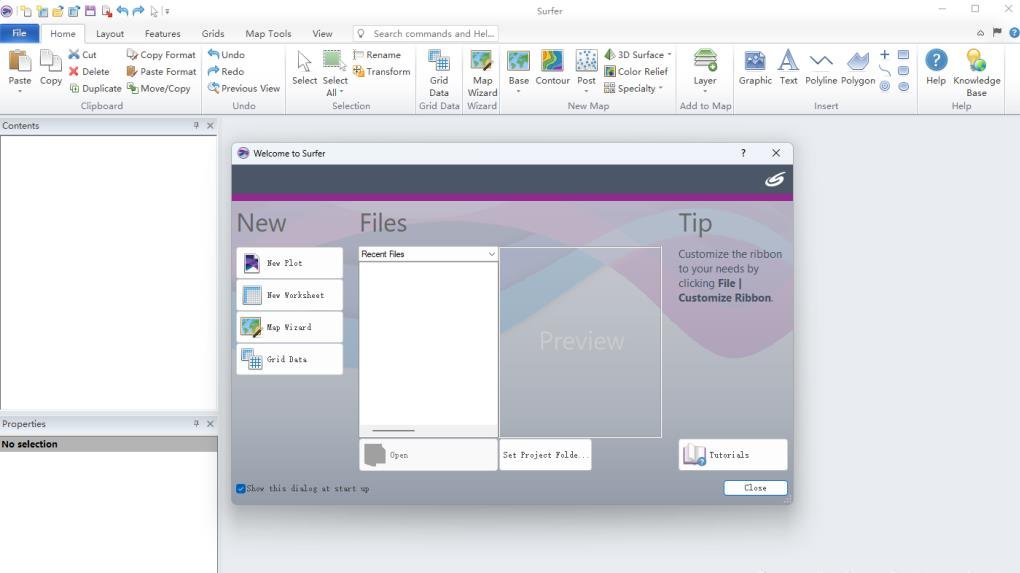Close the Contents panel
1020x573 pixels.
(210, 125)
